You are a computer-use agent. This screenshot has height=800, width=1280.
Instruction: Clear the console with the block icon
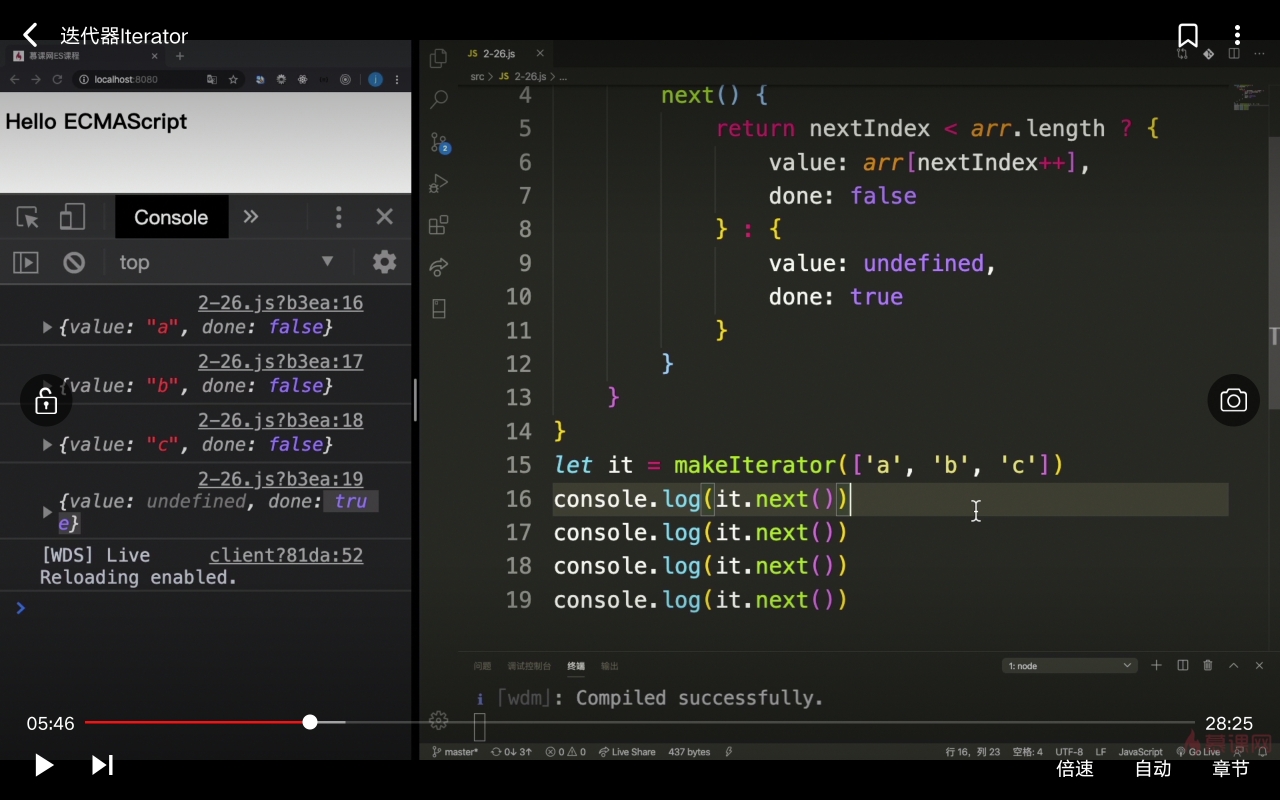click(74, 262)
